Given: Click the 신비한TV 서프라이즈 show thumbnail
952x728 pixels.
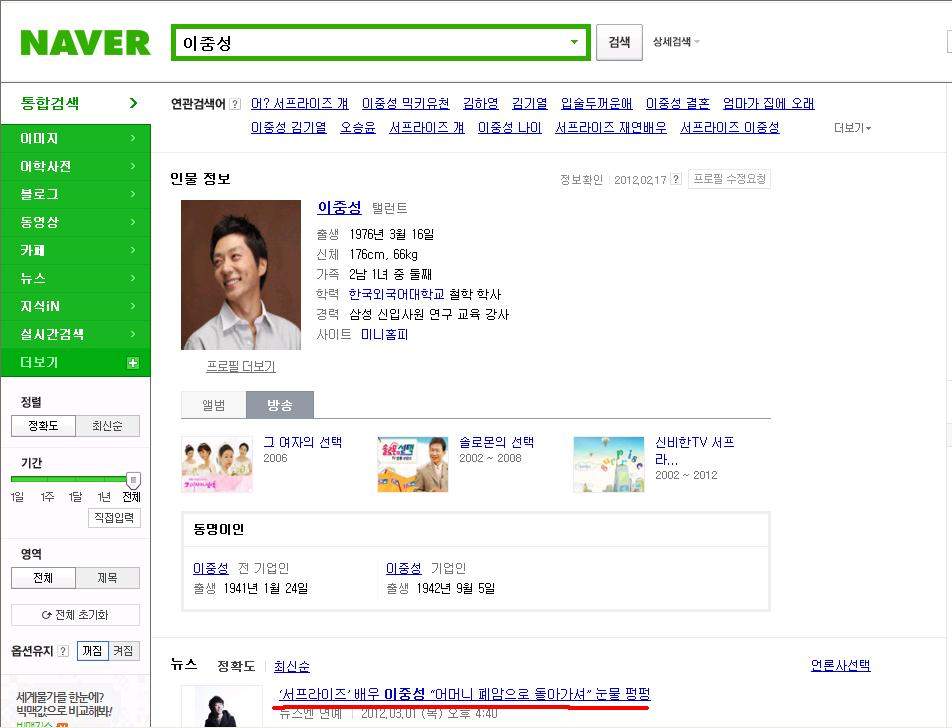Looking at the screenshot, I should 608,464.
